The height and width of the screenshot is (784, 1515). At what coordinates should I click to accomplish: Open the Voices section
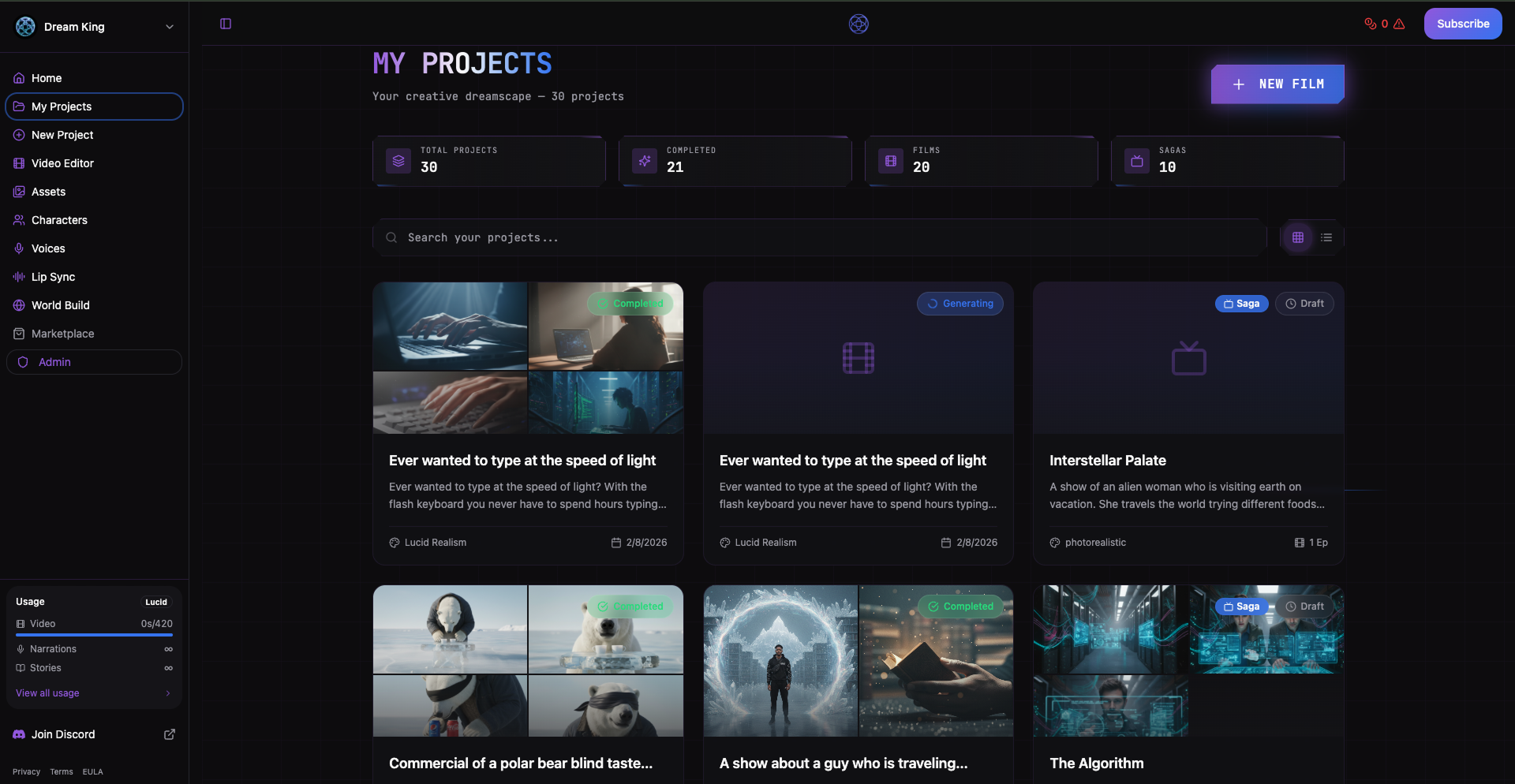click(48, 248)
